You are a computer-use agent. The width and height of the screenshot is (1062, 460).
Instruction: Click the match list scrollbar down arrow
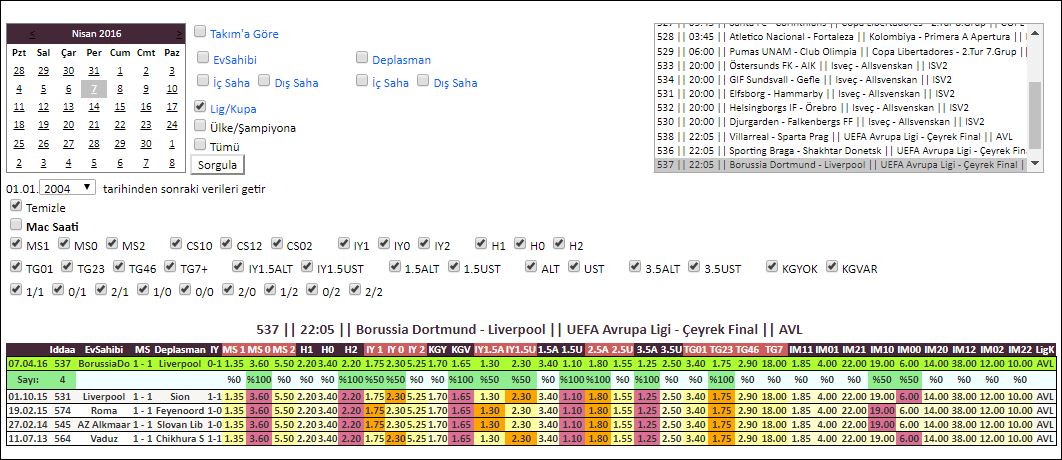click(1035, 163)
